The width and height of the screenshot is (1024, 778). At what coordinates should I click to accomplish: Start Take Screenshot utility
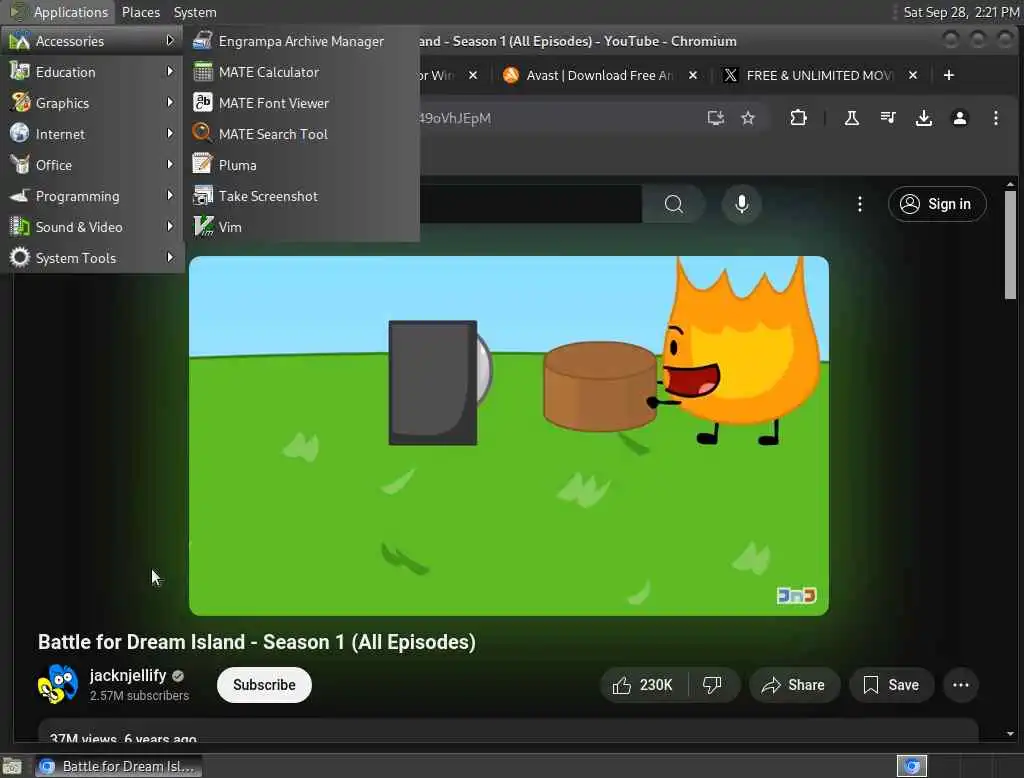[x=301, y=196]
